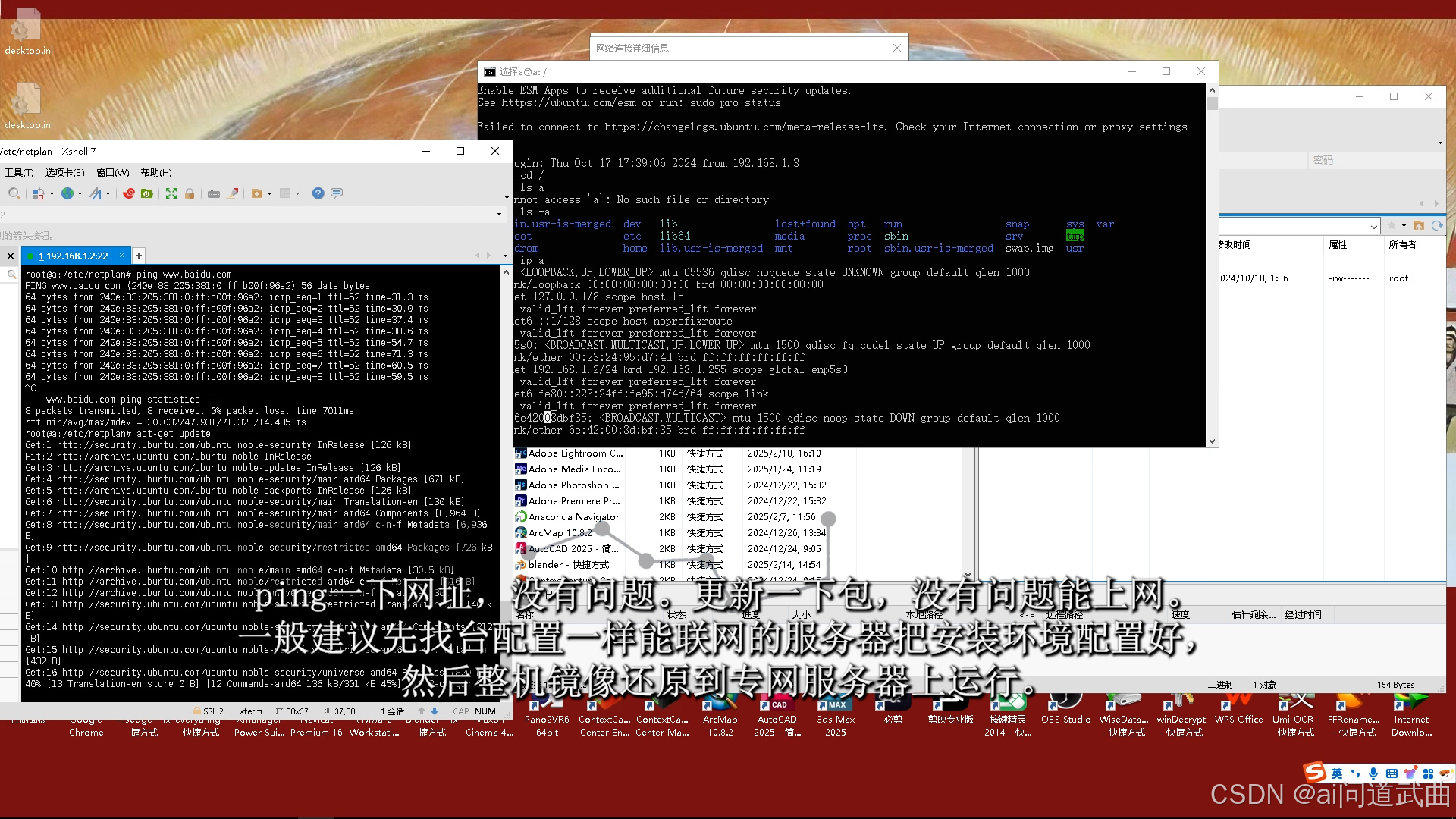This screenshot has width=1456, height=819.
Task: Close the 网络连接详细信息 dialog
Action: point(897,48)
